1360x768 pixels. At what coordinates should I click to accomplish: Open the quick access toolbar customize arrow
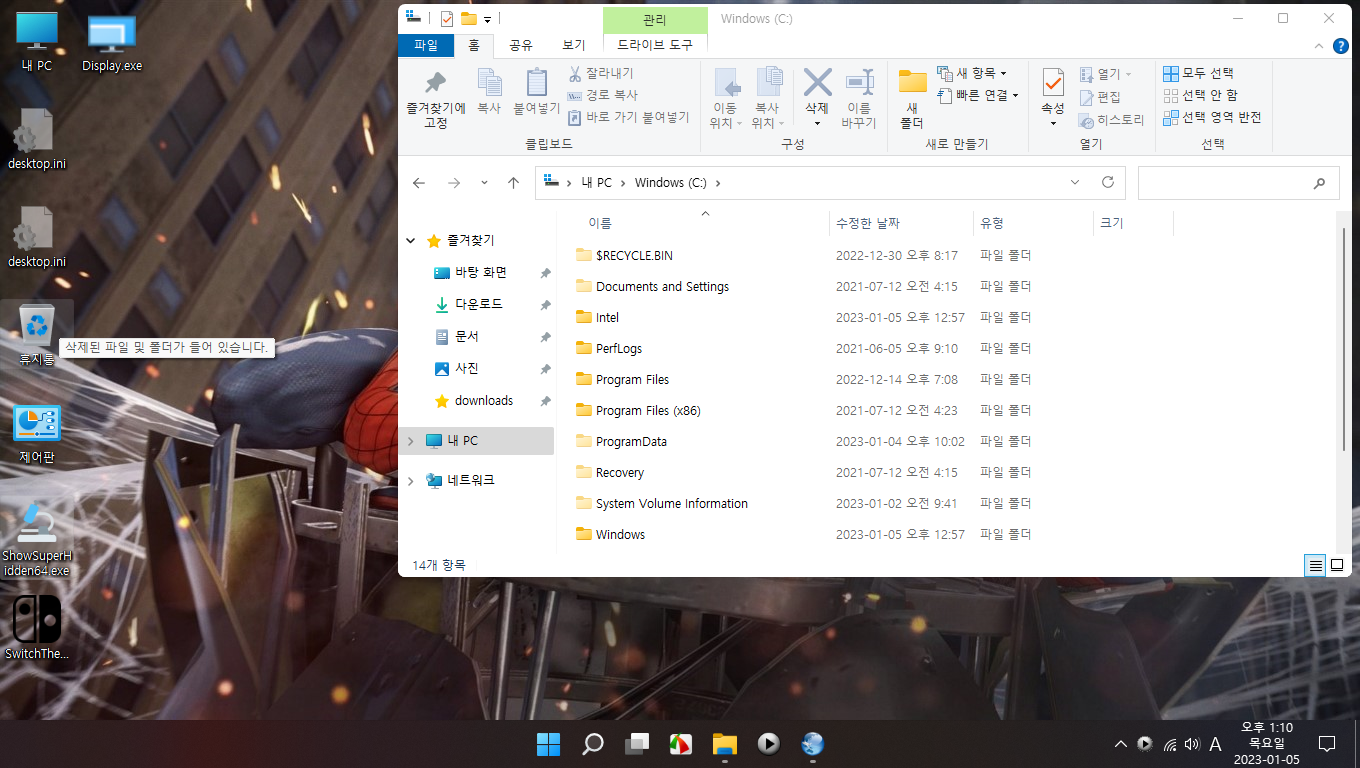pos(487,19)
